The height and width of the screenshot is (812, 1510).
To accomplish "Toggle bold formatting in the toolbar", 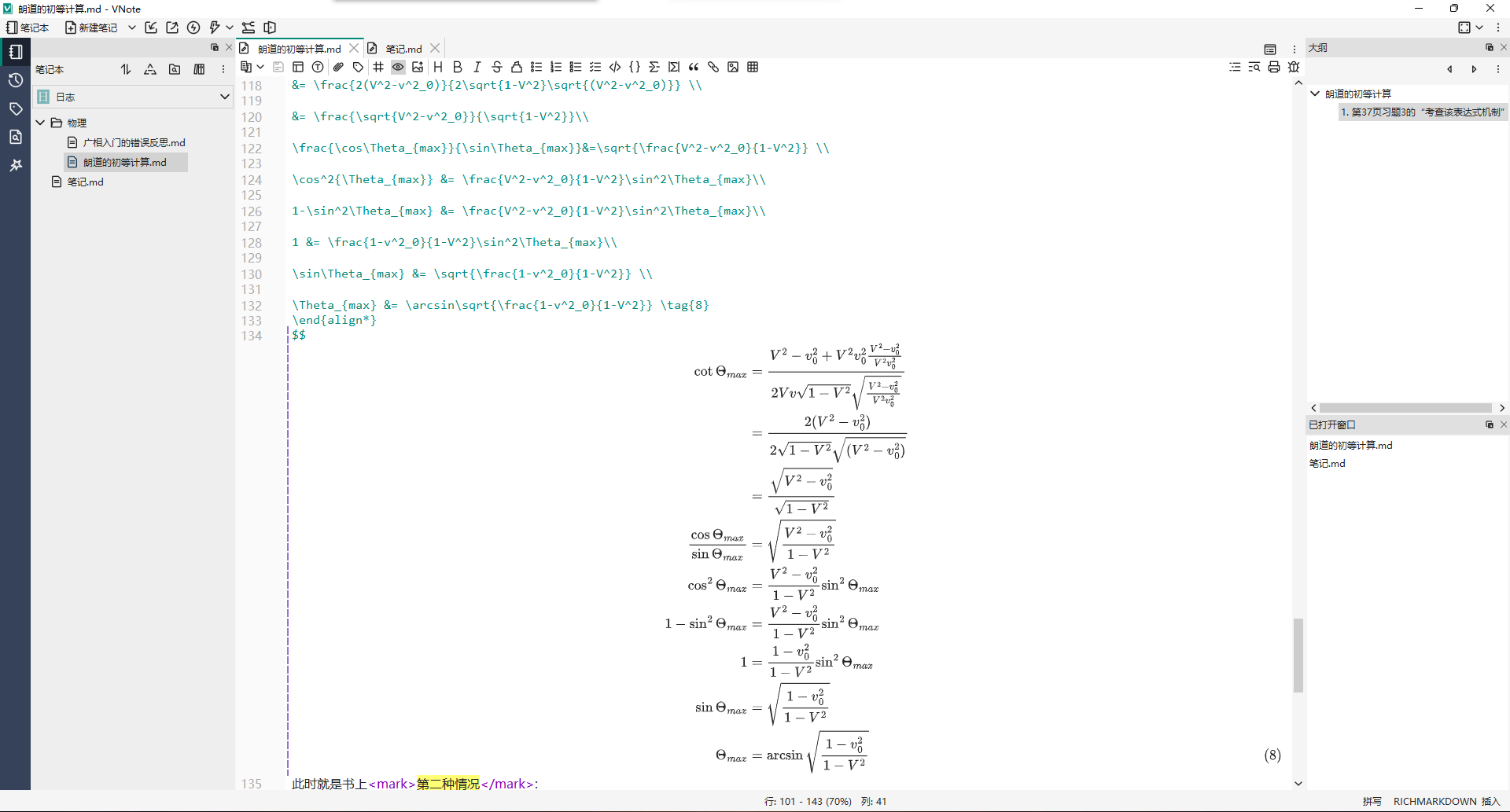I will (458, 67).
